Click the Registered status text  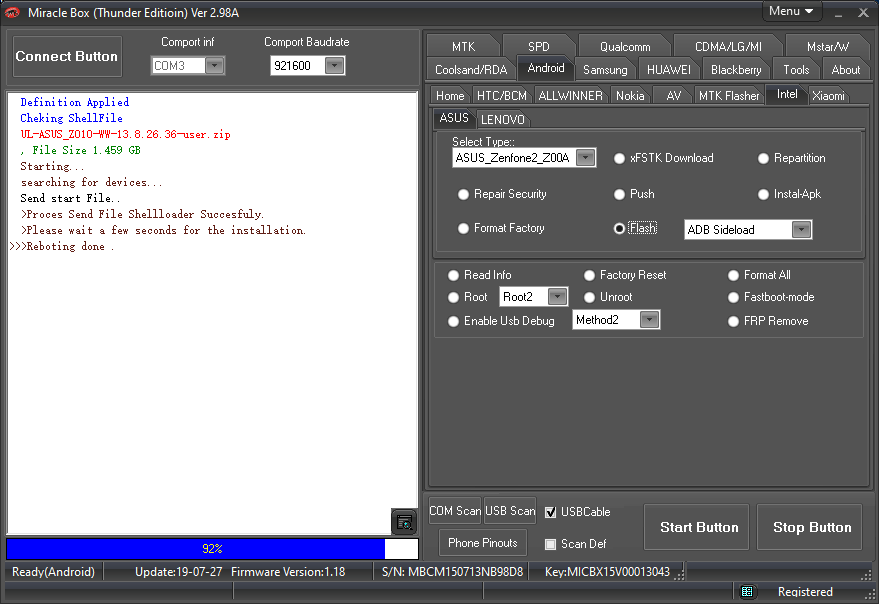(805, 592)
